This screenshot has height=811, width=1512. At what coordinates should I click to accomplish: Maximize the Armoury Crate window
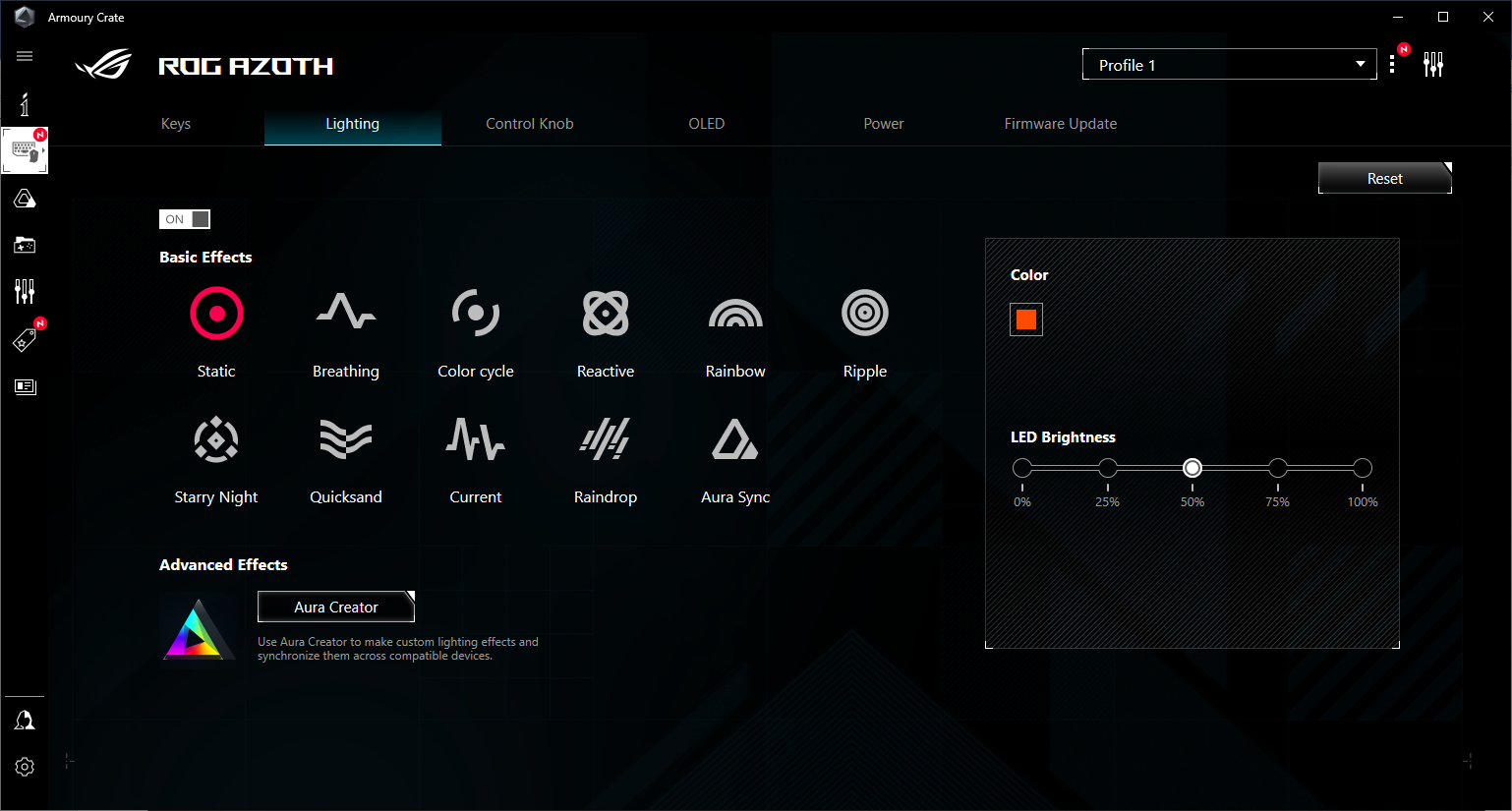(x=1443, y=17)
